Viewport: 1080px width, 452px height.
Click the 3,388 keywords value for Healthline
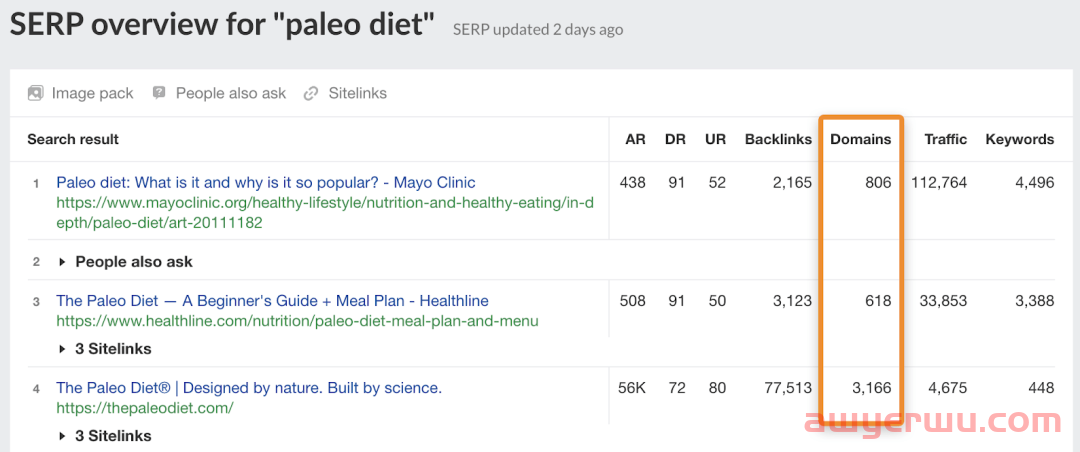coord(1034,301)
